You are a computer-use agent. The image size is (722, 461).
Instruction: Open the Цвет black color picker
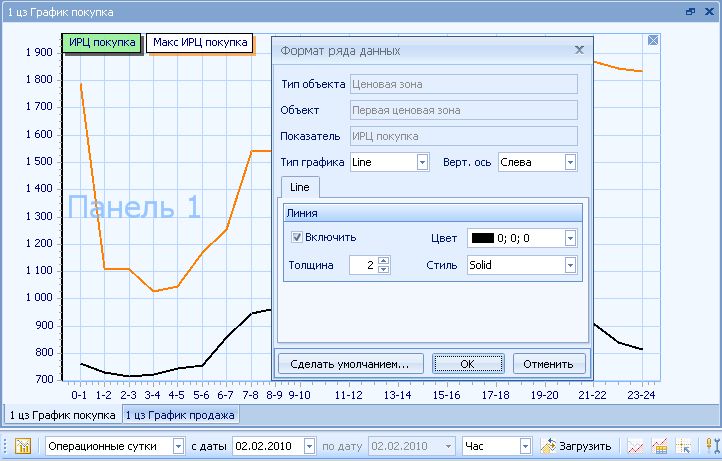(570, 238)
